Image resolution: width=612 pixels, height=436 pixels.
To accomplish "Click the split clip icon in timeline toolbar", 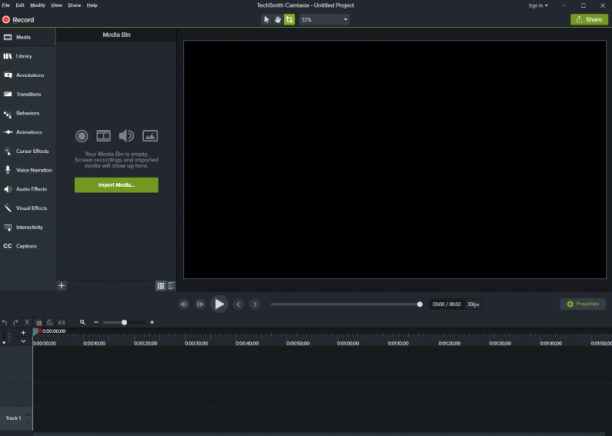I will pos(62,322).
